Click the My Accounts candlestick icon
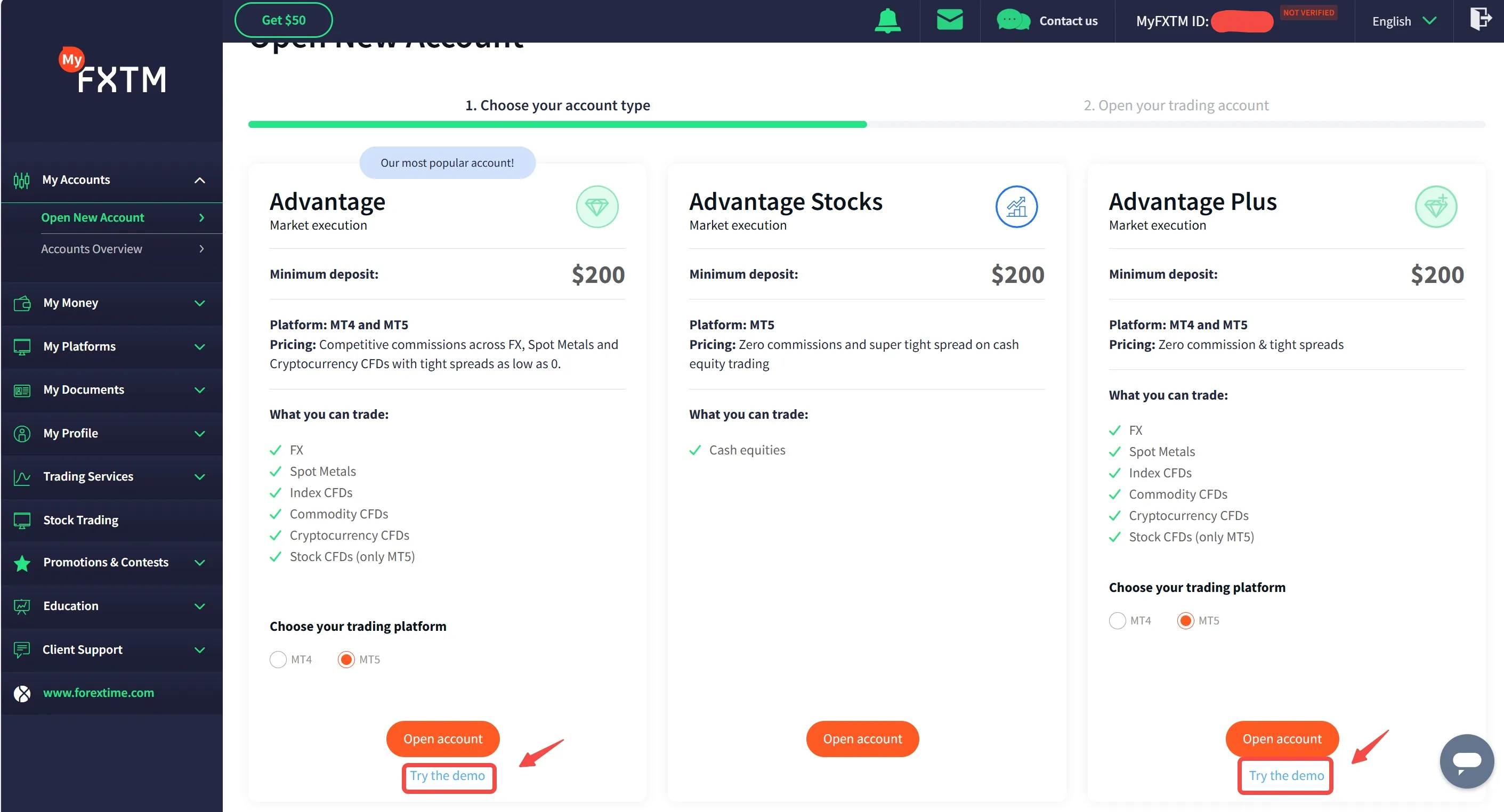 pyautogui.click(x=22, y=181)
